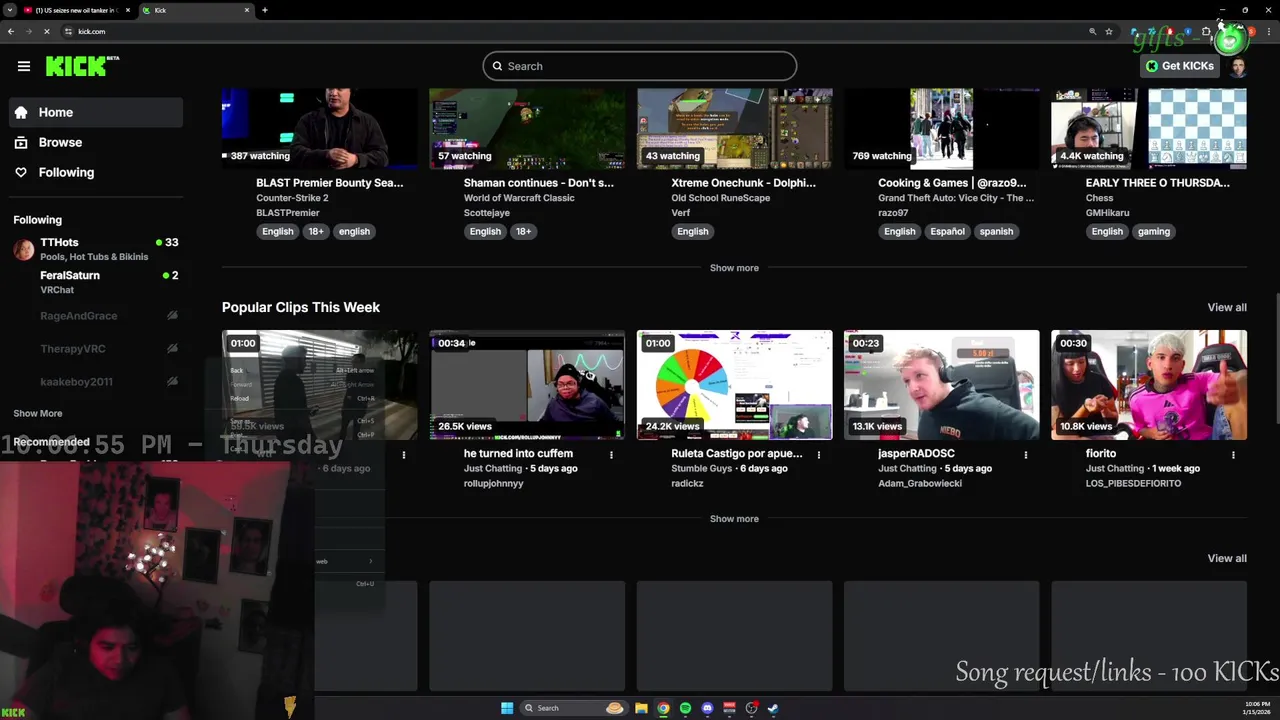The height and width of the screenshot is (720, 1280).
Task: Switch to the Kick browser tab
Action: point(195,10)
